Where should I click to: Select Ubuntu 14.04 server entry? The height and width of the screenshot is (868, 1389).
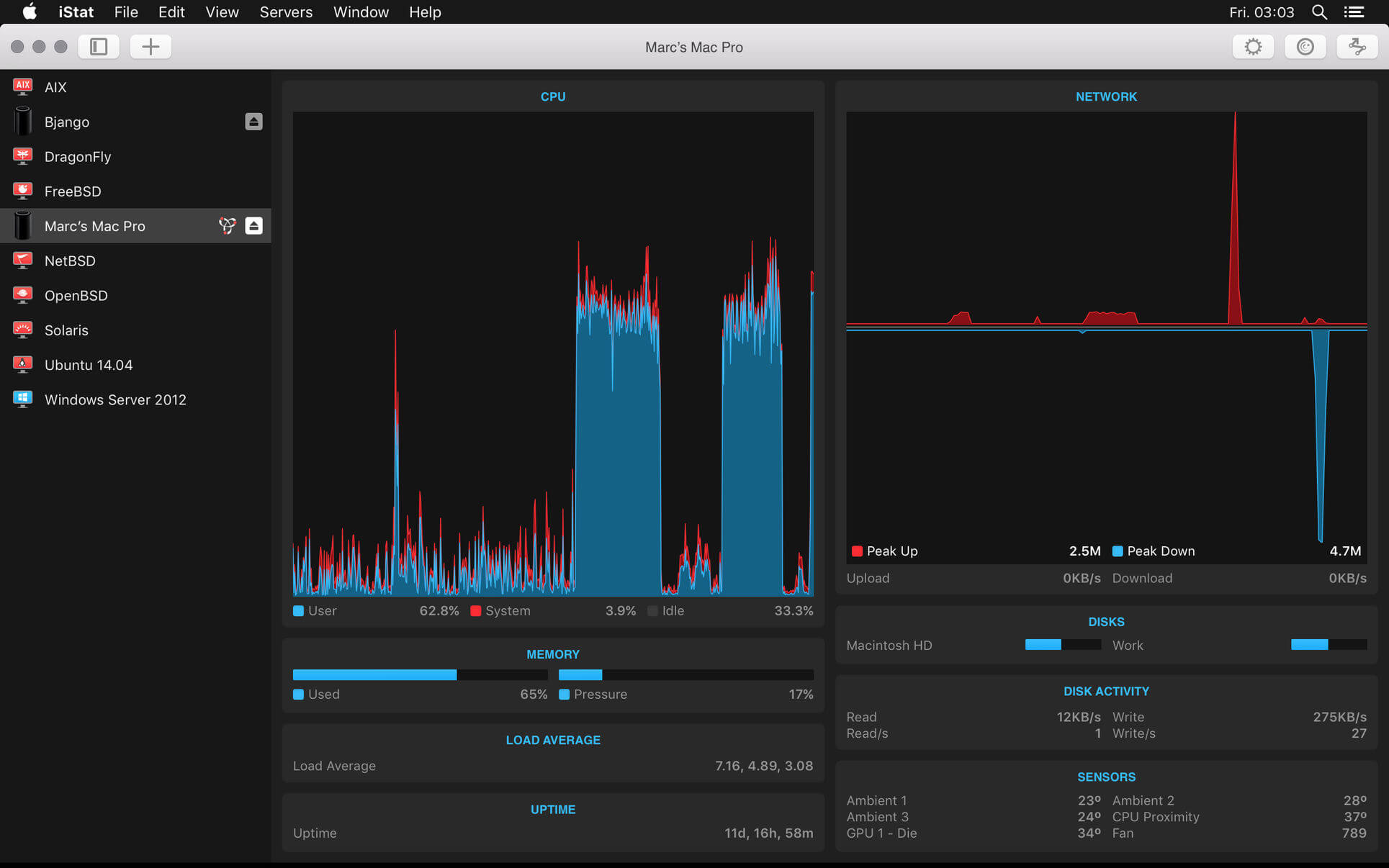click(89, 365)
